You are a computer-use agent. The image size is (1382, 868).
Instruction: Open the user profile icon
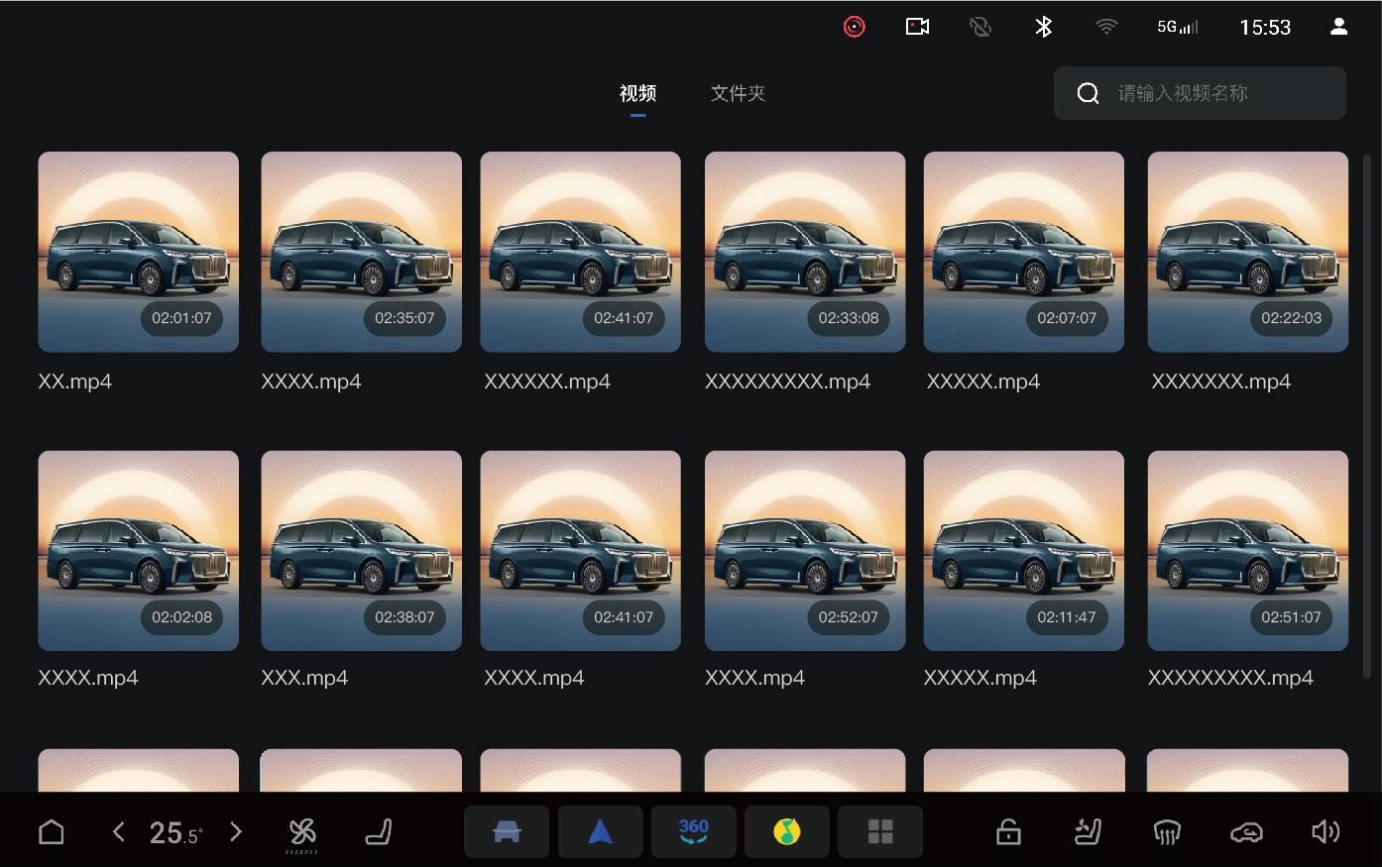[x=1338, y=27]
